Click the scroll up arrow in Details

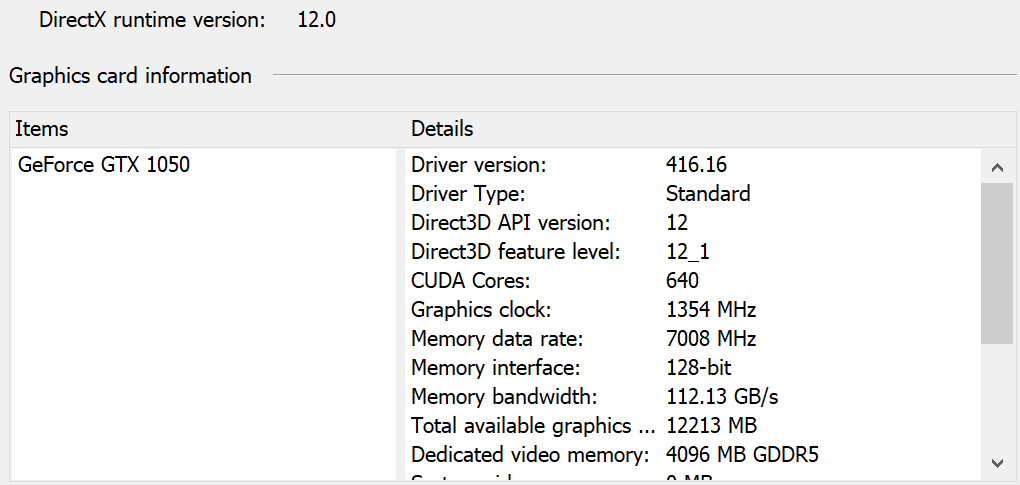996,166
